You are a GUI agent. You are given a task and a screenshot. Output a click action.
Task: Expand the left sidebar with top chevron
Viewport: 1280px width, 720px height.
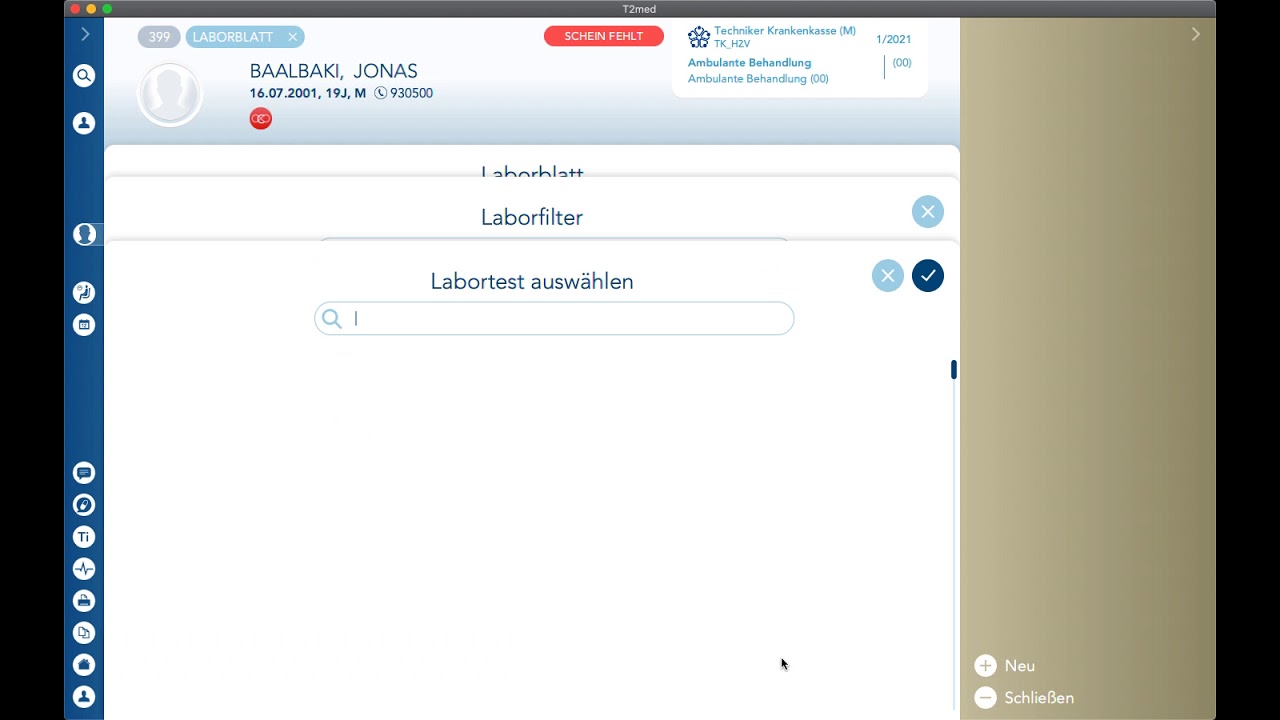[85, 34]
